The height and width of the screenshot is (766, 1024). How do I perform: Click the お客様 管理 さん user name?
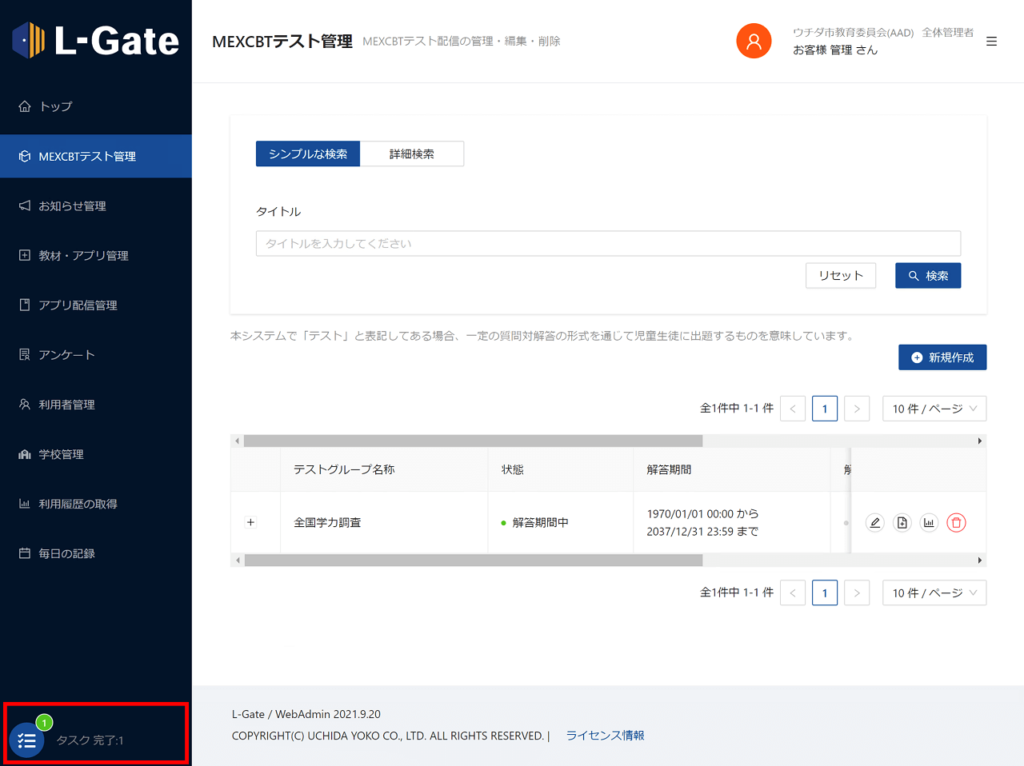pyautogui.click(x=835, y=50)
